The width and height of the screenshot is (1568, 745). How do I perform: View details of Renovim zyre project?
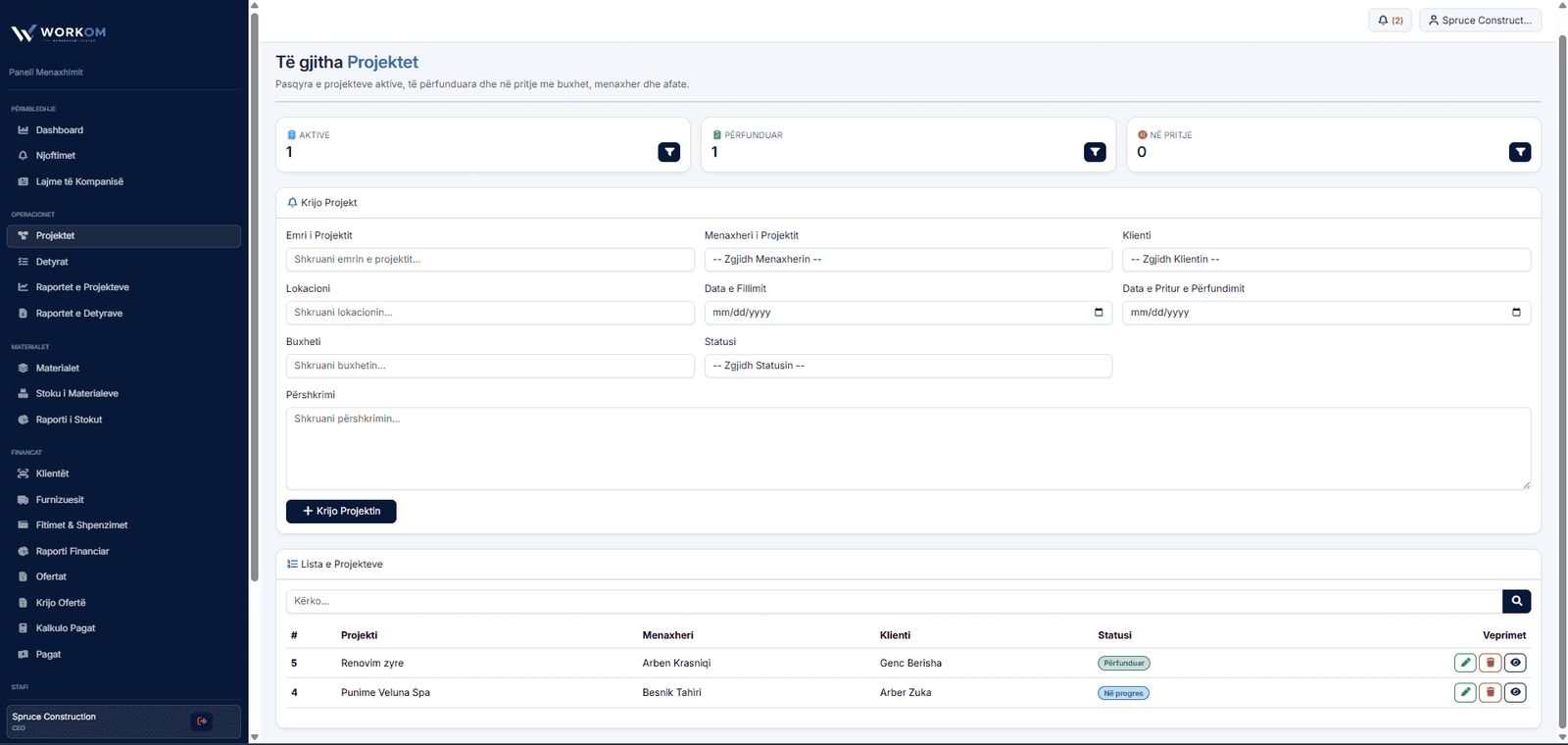[x=1515, y=663]
